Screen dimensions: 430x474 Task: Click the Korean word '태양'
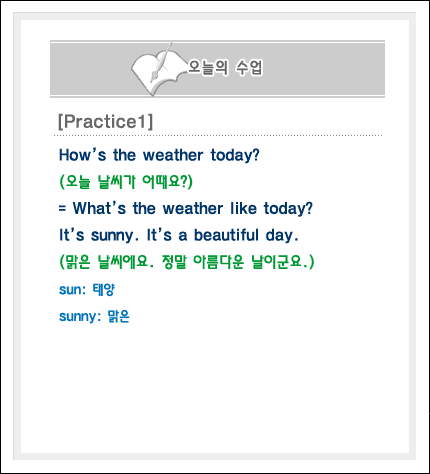(104, 289)
